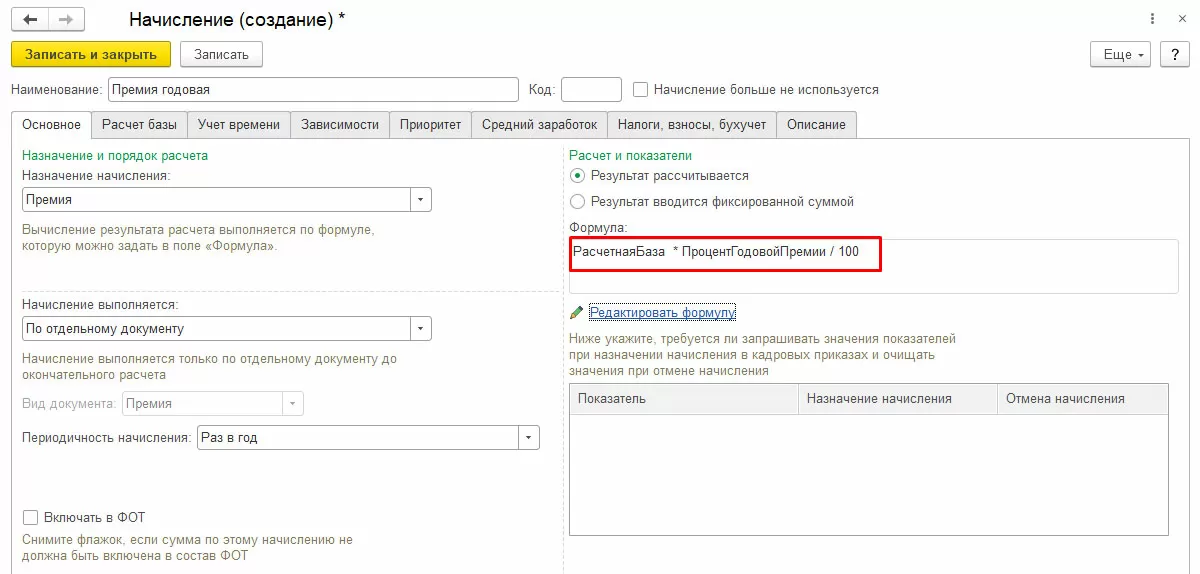Check "Начисление больше не используется" box
The height and width of the screenshot is (574, 1200).
(x=641, y=89)
